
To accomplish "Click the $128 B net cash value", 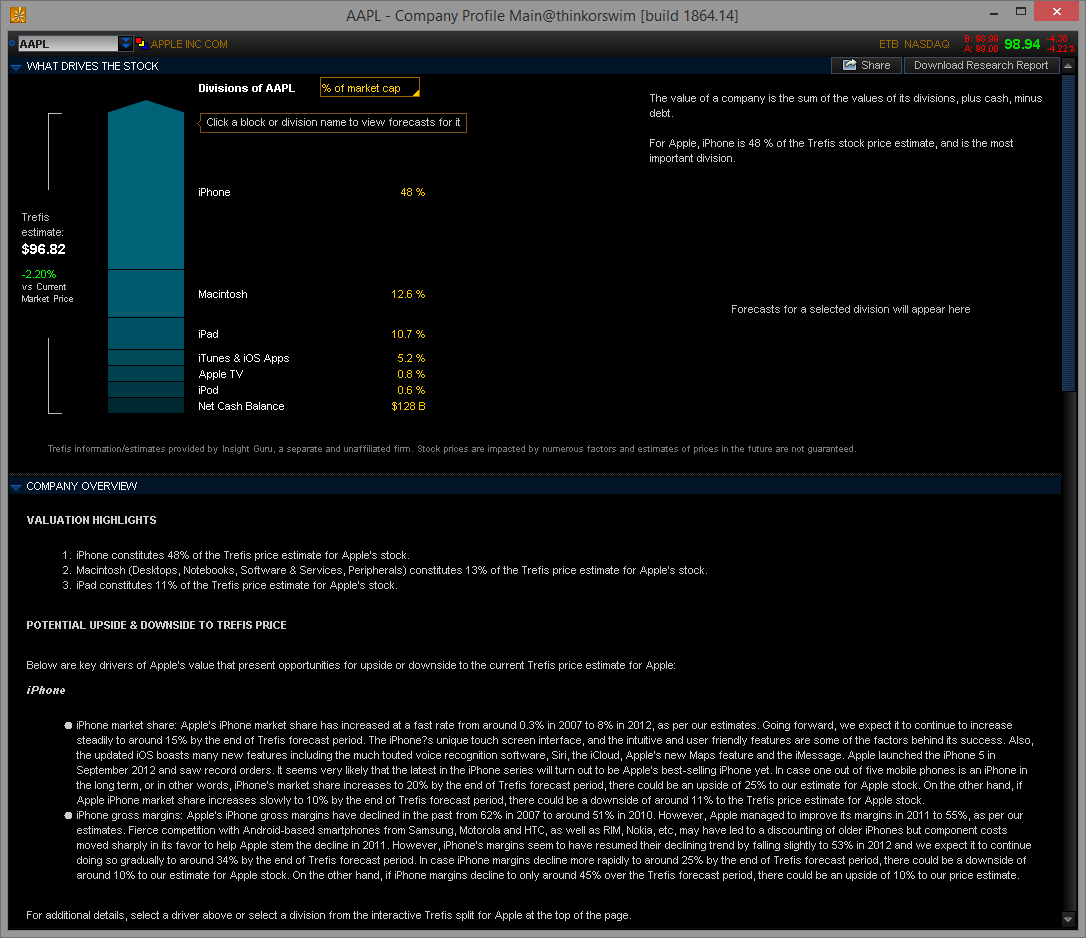I will tap(408, 406).
